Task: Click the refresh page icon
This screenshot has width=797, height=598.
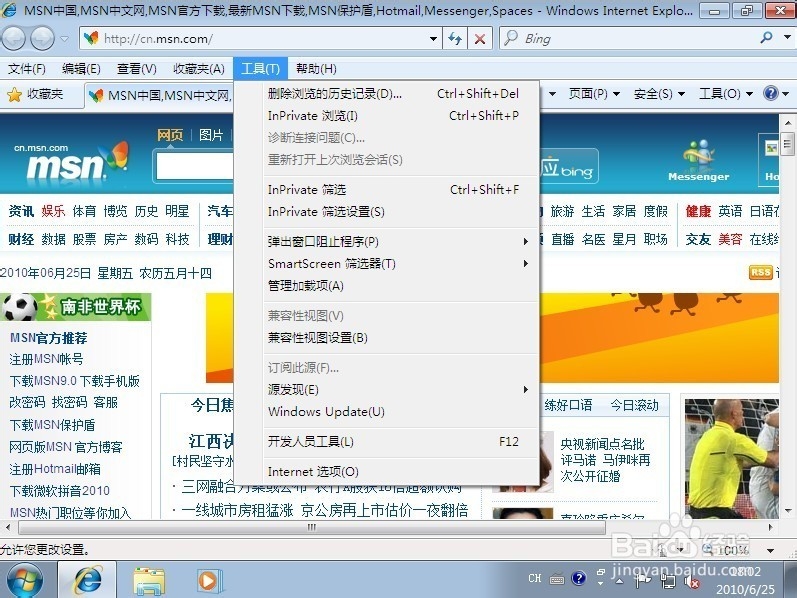Action: 455,39
